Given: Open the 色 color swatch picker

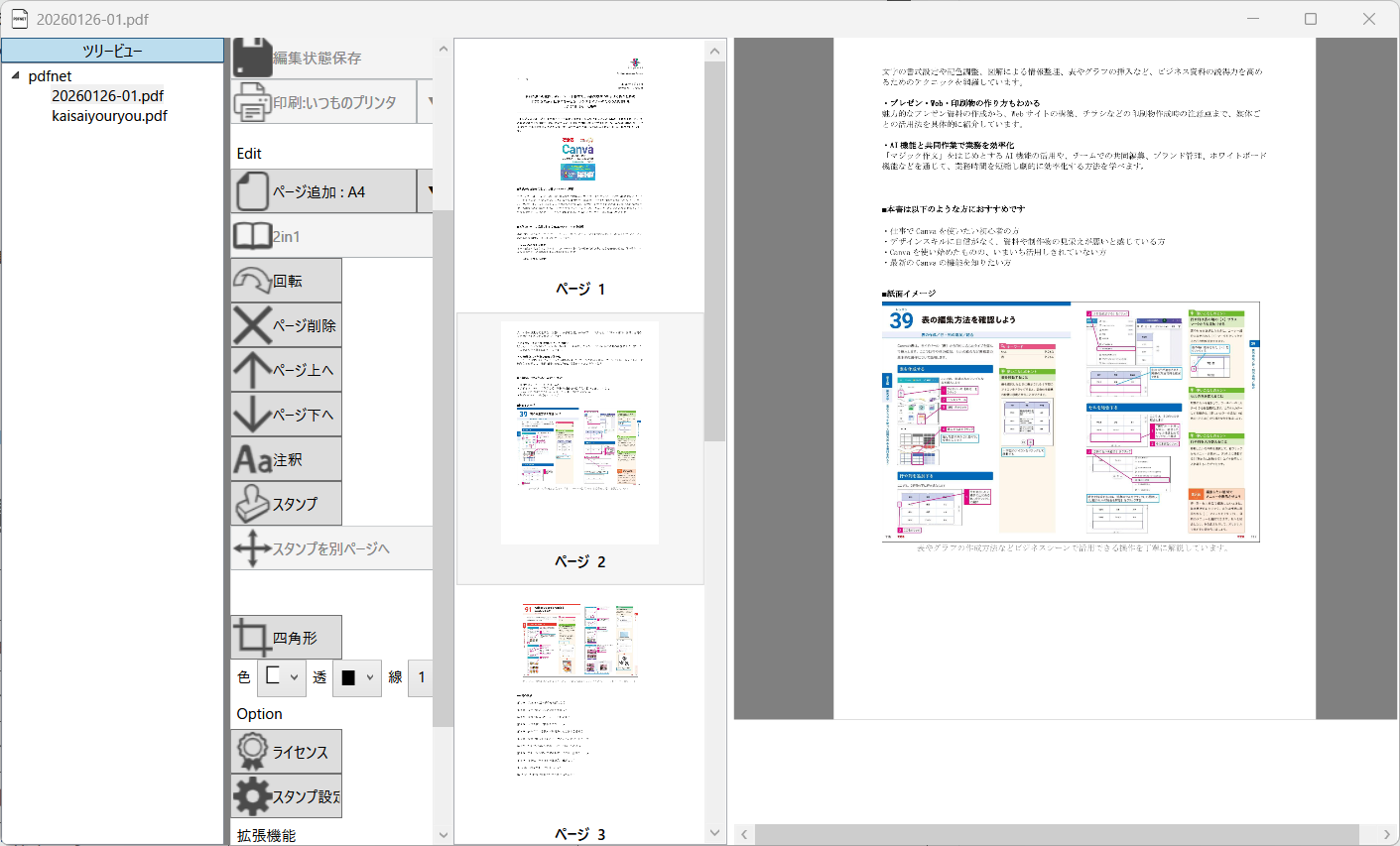Looking at the screenshot, I should (x=281, y=677).
